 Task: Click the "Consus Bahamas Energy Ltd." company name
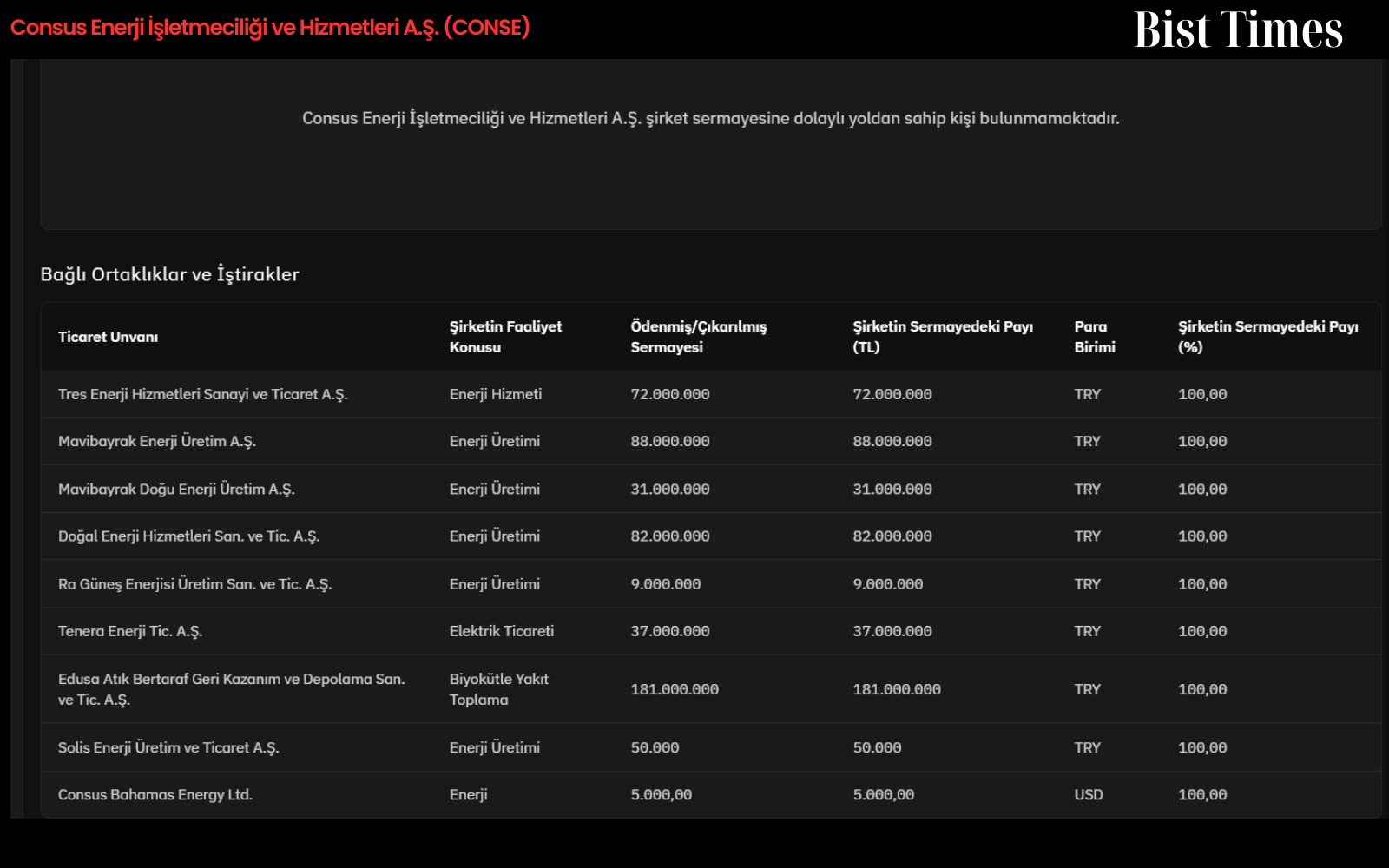click(155, 794)
